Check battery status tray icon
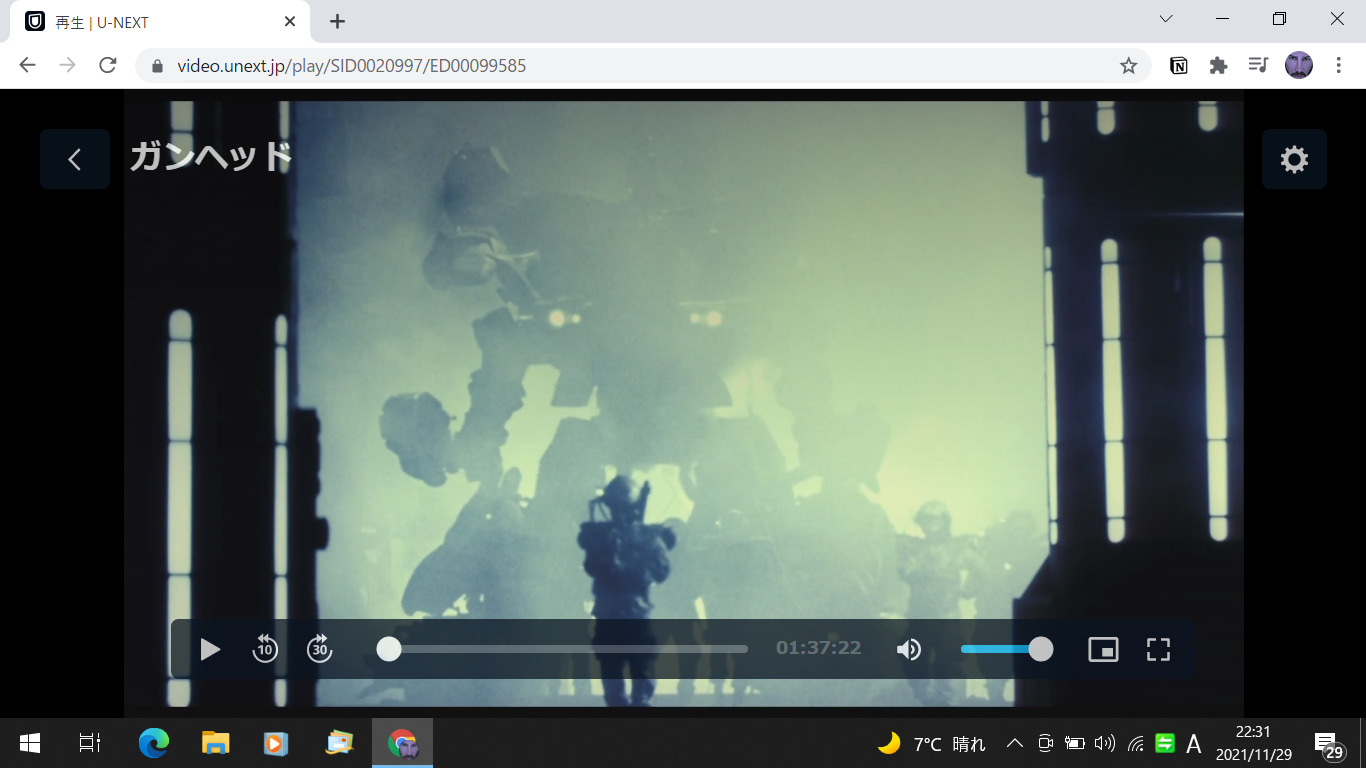Image resolution: width=1366 pixels, height=768 pixels. click(x=1075, y=743)
